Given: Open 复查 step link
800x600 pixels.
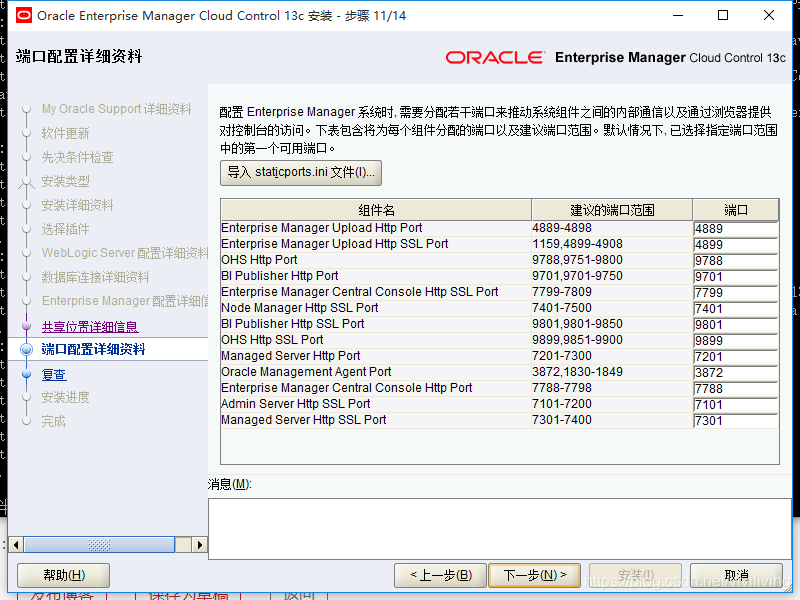Looking at the screenshot, I should 54,374.
